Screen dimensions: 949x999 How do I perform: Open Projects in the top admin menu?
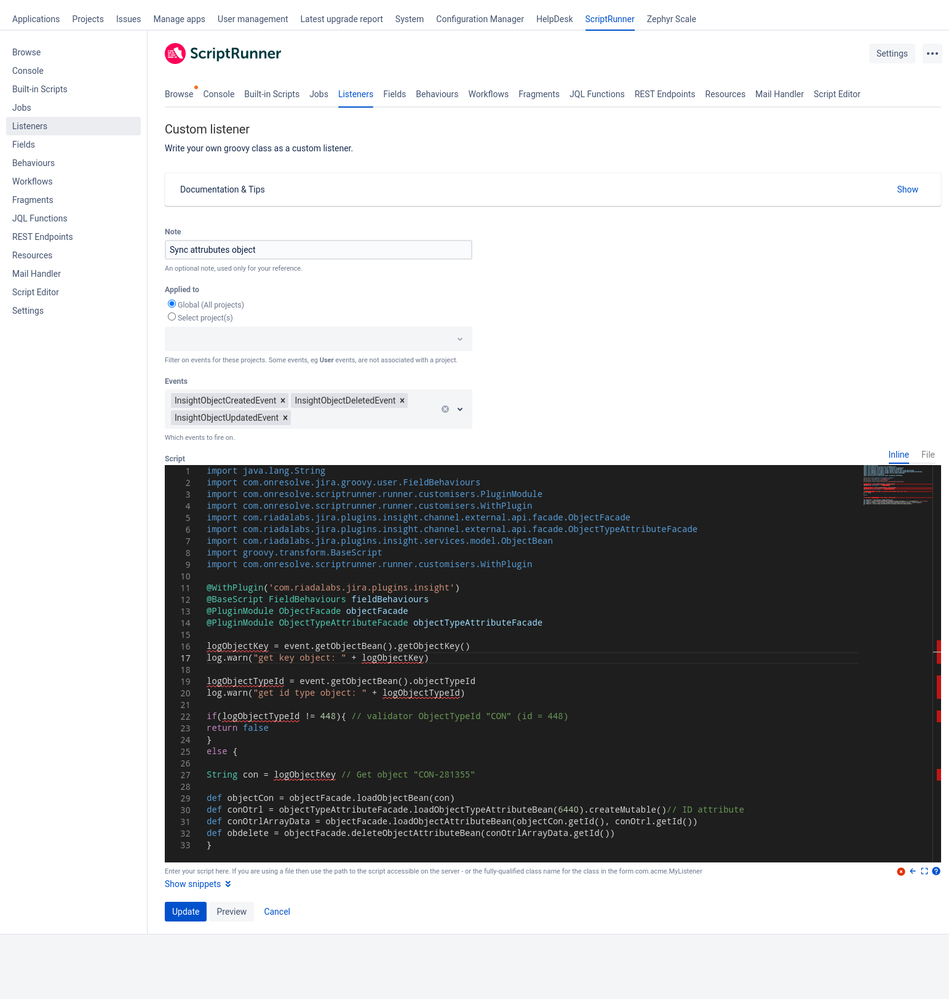(88, 19)
